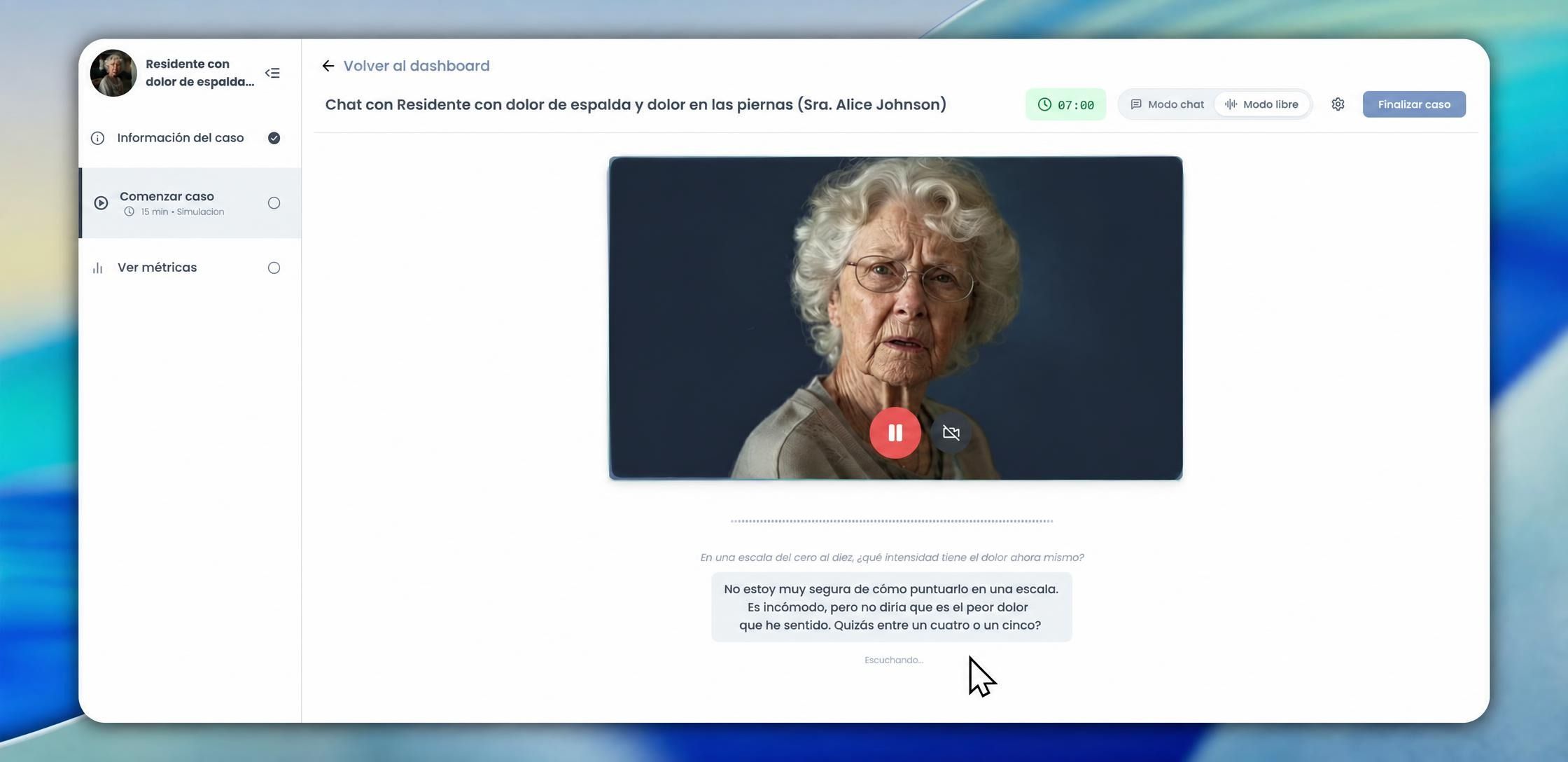Click the Escuchando... status text
The image size is (1568, 762).
click(894, 660)
